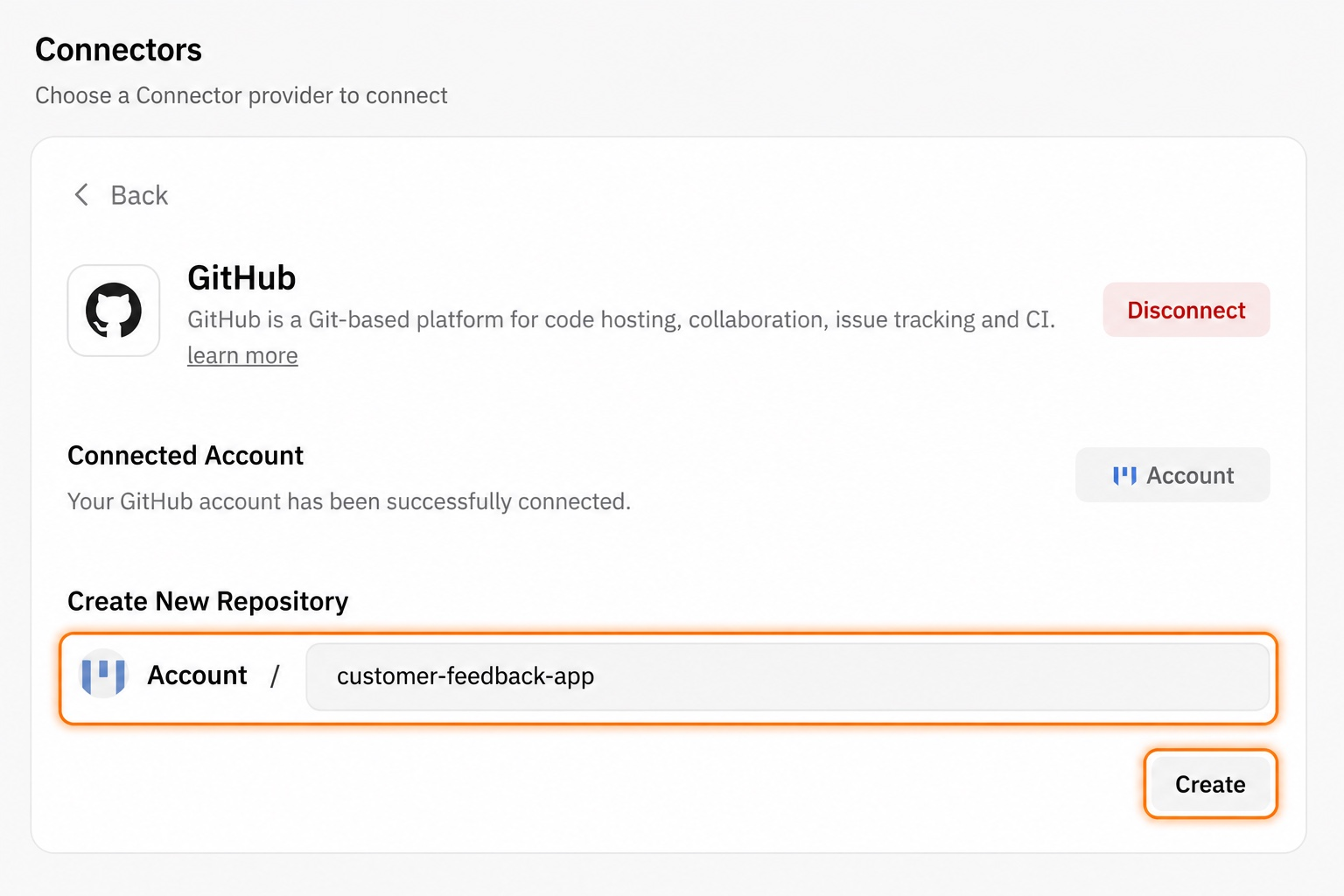Click the Create New Repository heading
This screenshot has height=896, width=1344.
pos(208,601)
